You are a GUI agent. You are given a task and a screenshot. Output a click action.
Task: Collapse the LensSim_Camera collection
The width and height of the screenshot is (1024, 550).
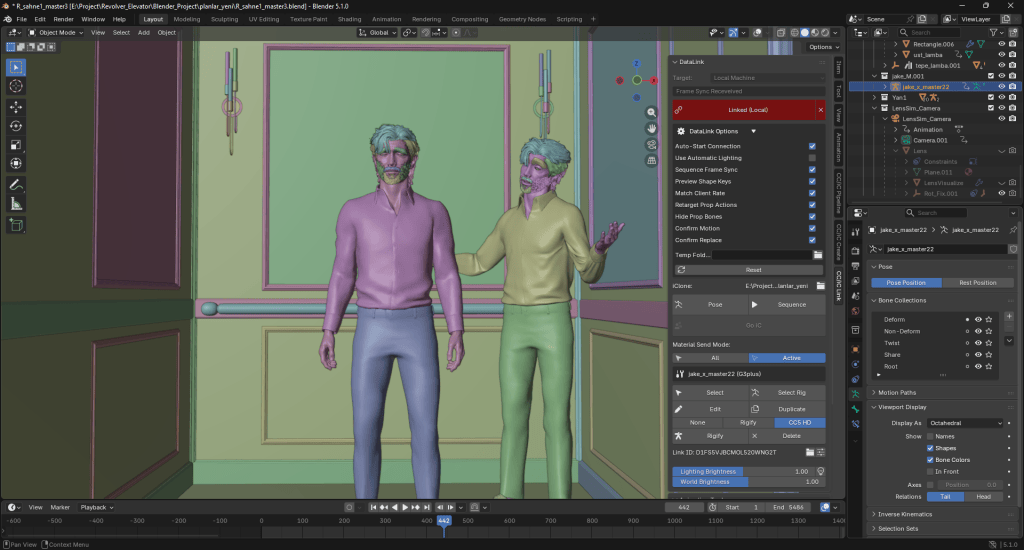(x=875, y=108)
